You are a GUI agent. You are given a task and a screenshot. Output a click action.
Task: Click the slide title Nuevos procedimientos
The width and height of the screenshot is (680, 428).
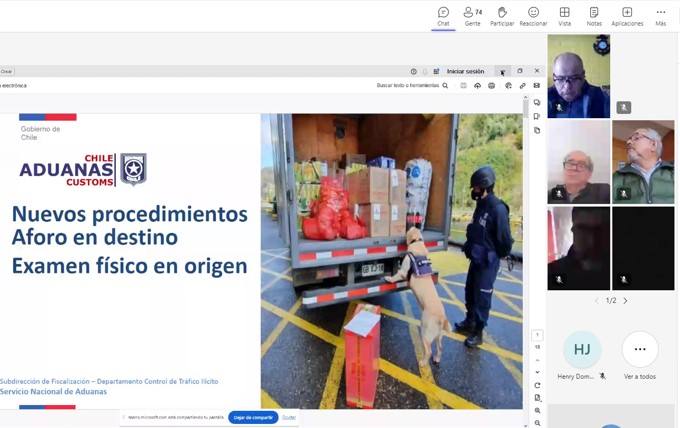pyautogui.click(x=130, y=214)
